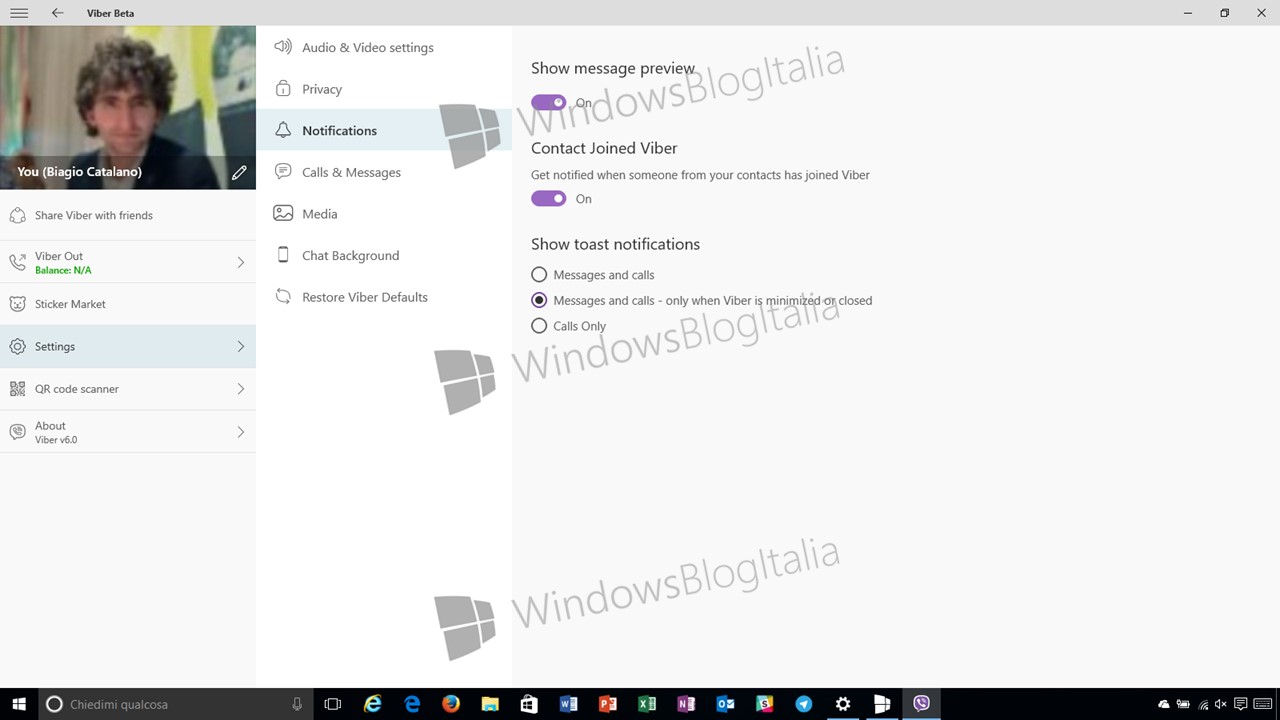
Task: Click the Viber Out phone icon
Action: (x=17, y=262)
